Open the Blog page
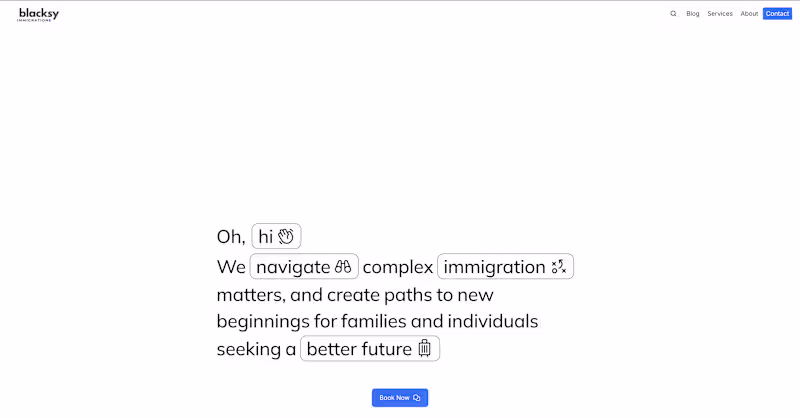Image resolution: width=800 pixels, height=418 pixels. coord(693,14)
